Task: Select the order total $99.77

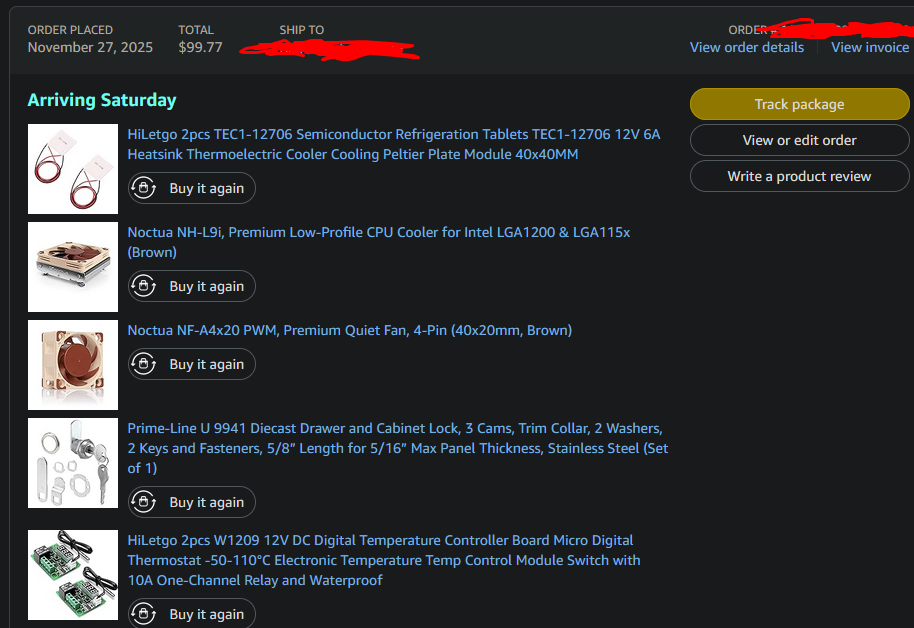Action: pyautogui.click(x=201, y=48)
